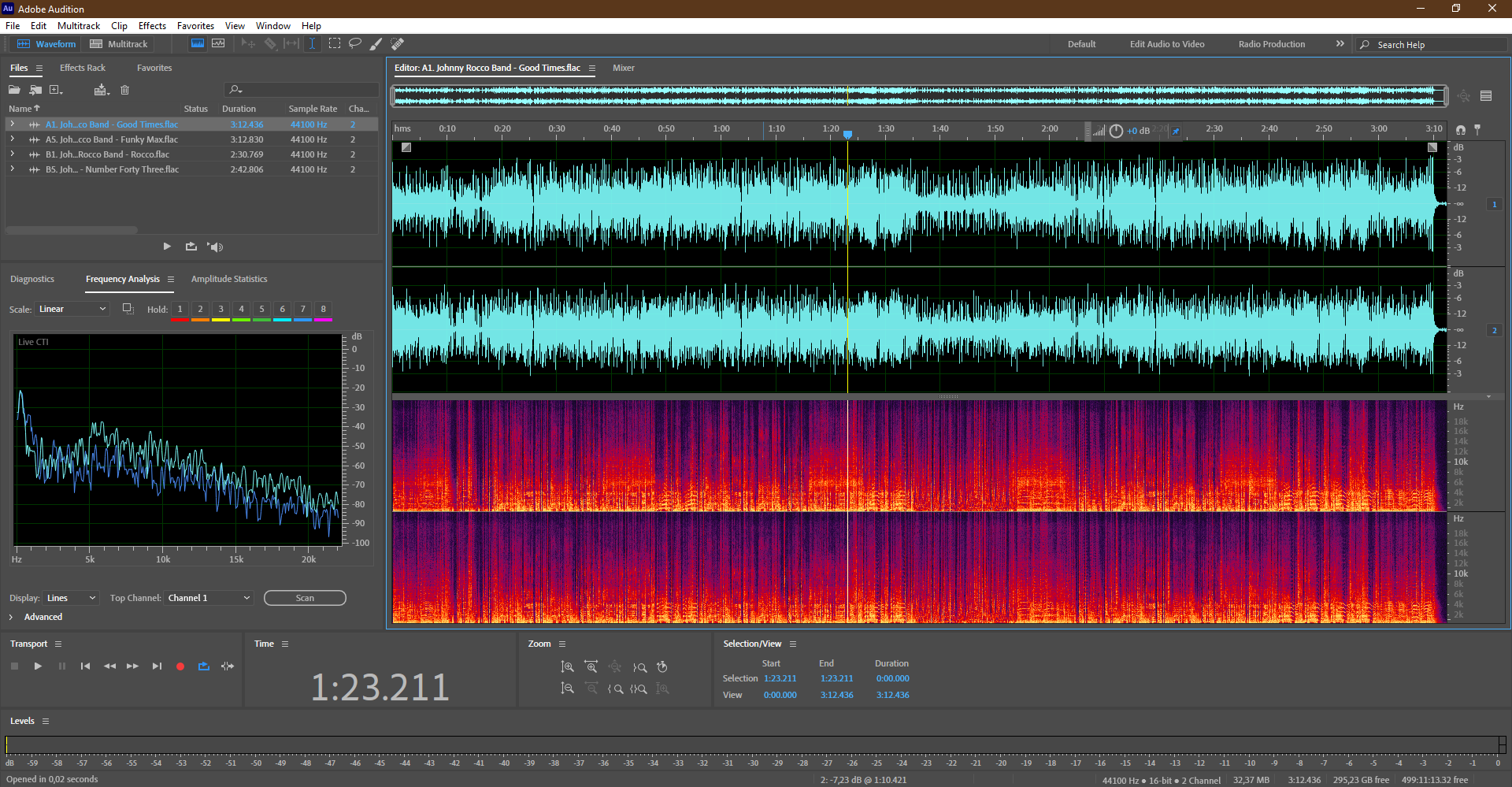Open the Scale dropdown set to Linear
The image size is (1512, 787).
click(x=71, y=309)
